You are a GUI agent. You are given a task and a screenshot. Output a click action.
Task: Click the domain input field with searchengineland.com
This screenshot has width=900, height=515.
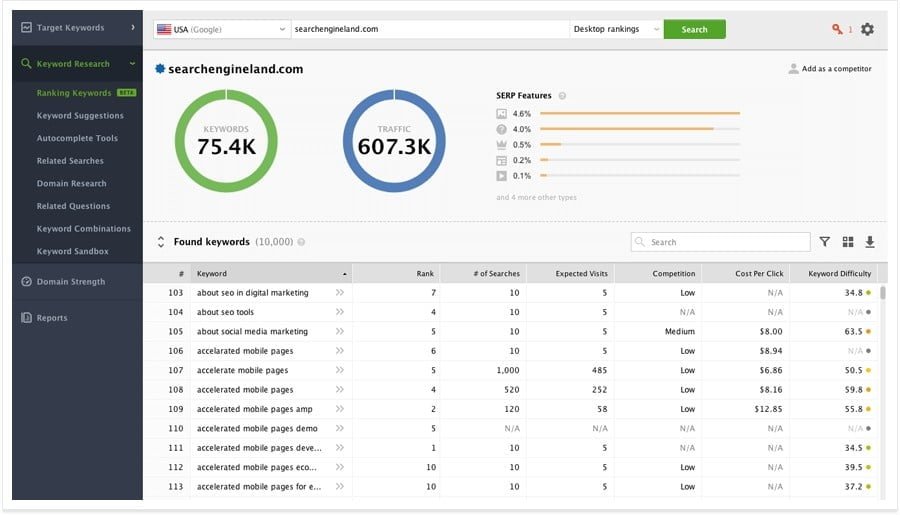click(430, 29)
